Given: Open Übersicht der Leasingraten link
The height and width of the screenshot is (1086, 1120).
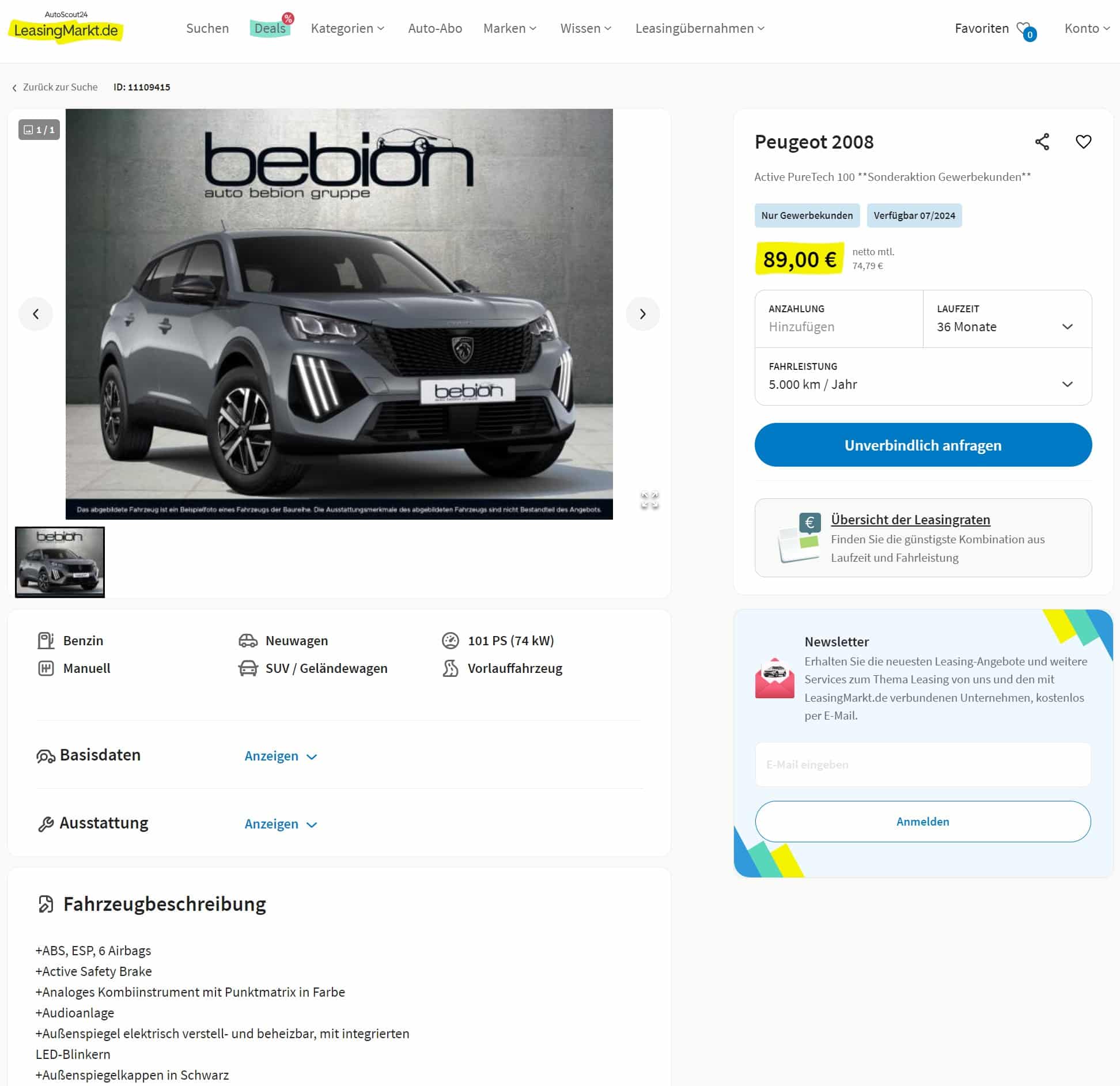Looking at the screenshot, I should coord(910,520).
